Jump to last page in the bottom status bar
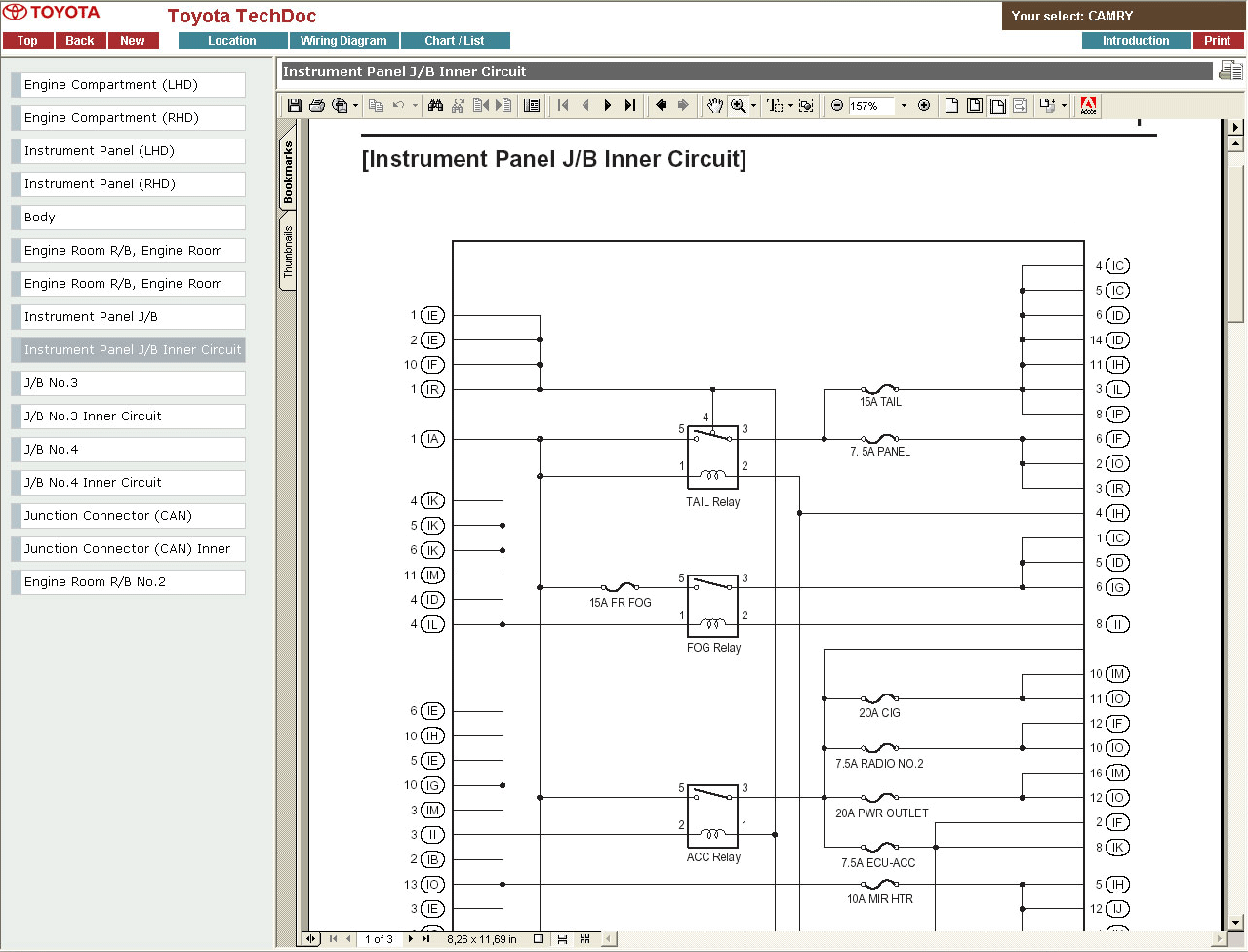 tap(425, 939)
